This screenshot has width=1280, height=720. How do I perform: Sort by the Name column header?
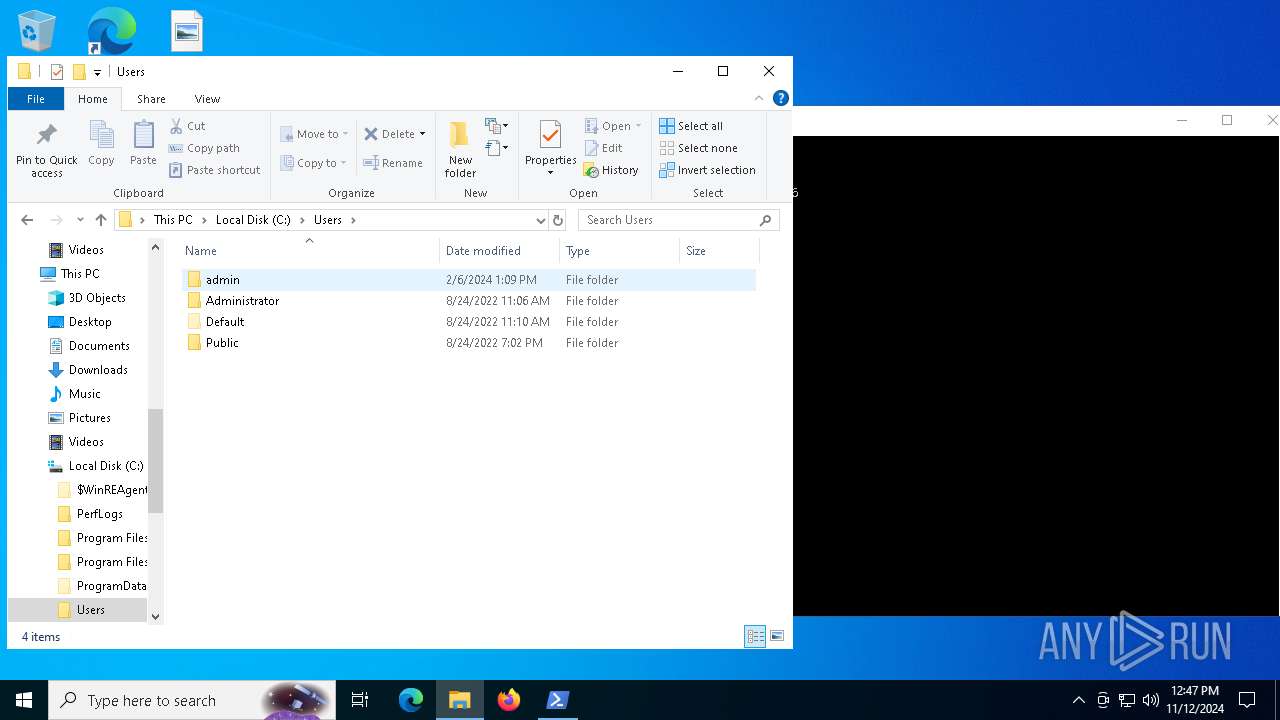pyautogui.click(x=309, y=251)
